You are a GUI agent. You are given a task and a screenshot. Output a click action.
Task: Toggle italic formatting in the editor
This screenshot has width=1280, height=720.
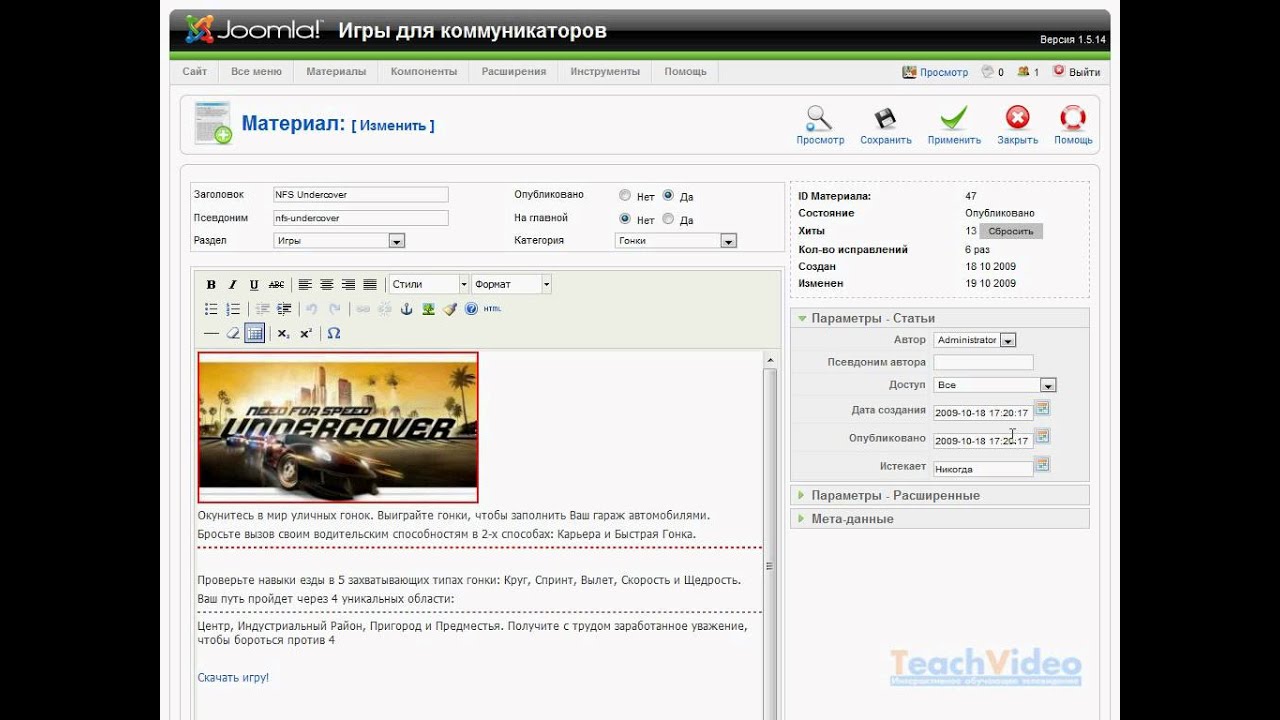[233, 285]
